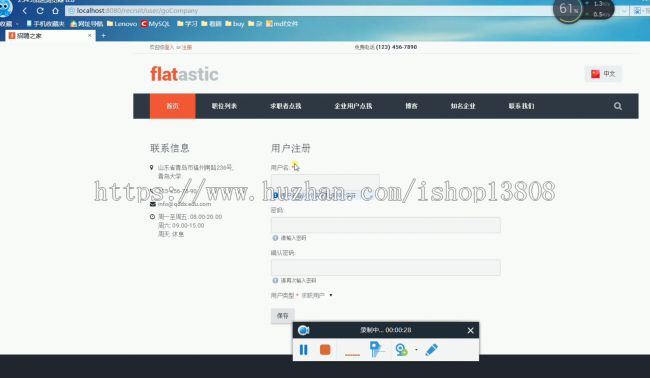
Task: Click the 注册 register link in top bar
Action: (187, 47)
